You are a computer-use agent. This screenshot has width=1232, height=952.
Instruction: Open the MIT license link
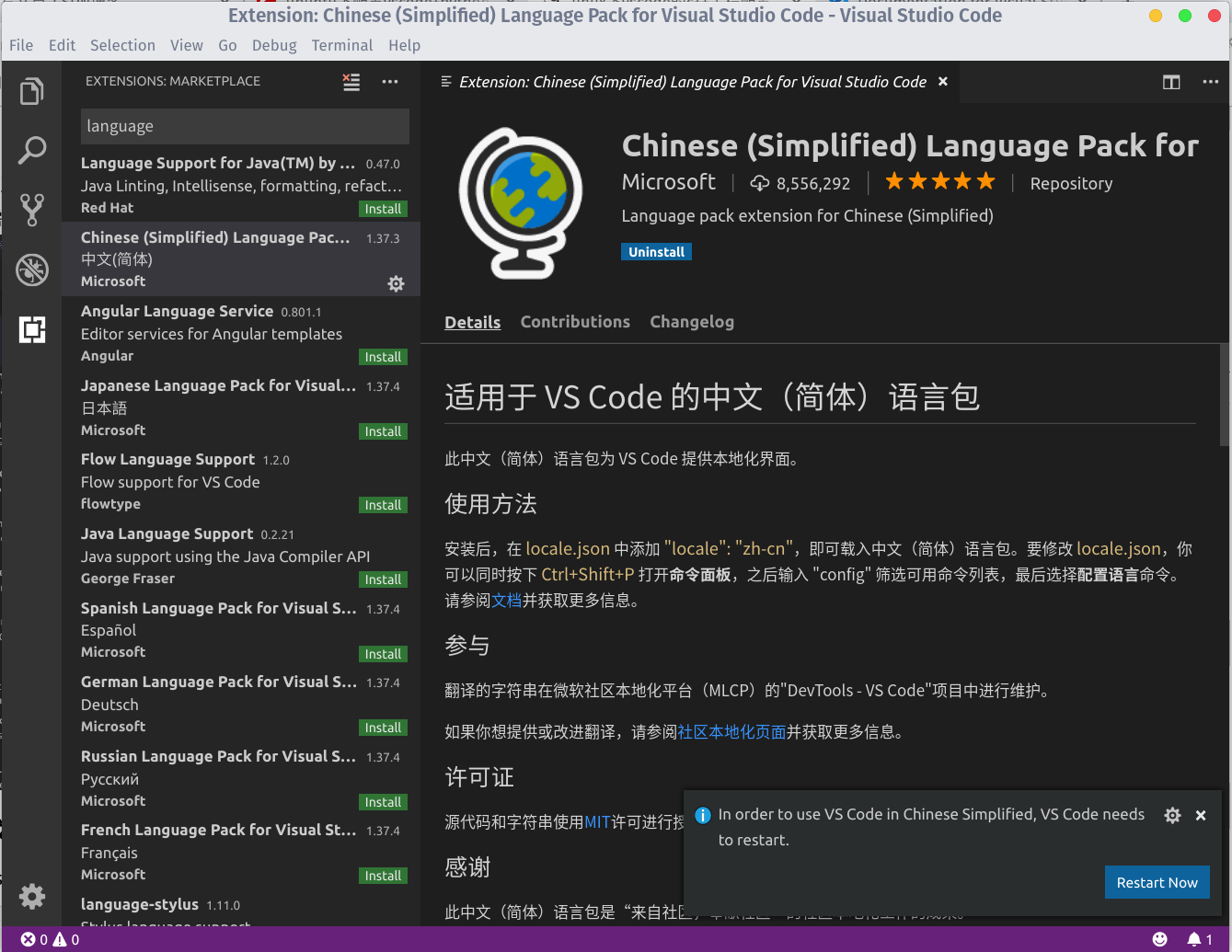(598, 821)
